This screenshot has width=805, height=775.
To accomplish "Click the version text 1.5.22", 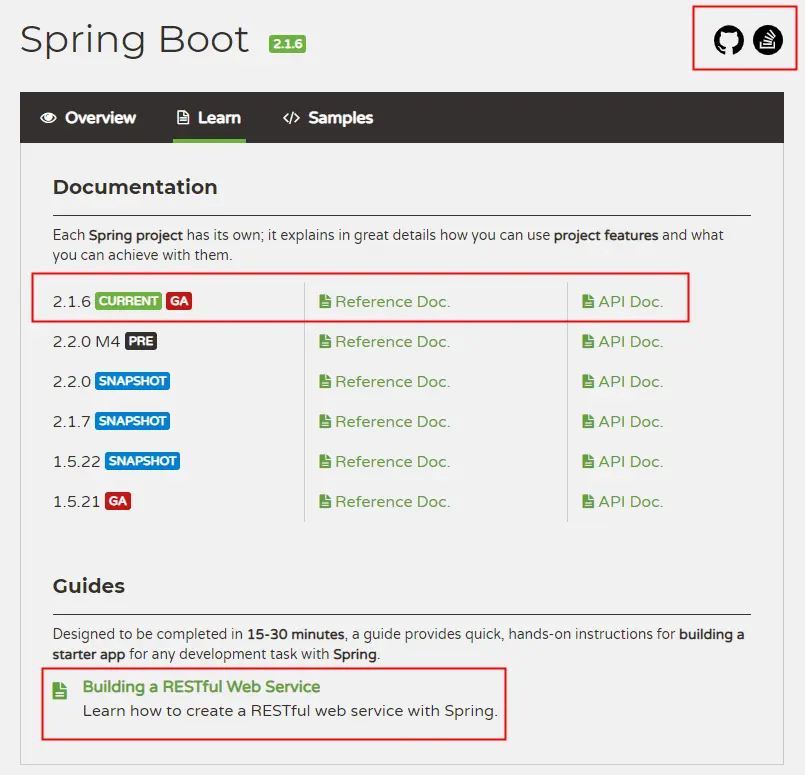I will click(x=76, y=461).
